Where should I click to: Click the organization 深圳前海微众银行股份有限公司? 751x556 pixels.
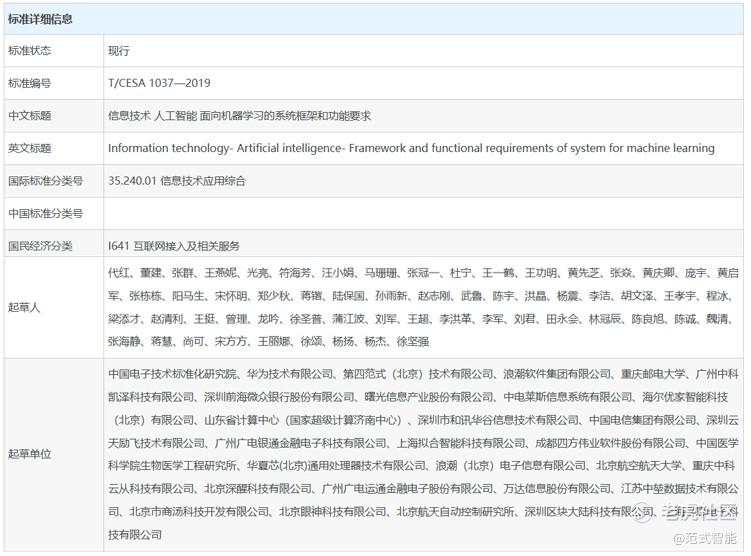coord(279,397)
